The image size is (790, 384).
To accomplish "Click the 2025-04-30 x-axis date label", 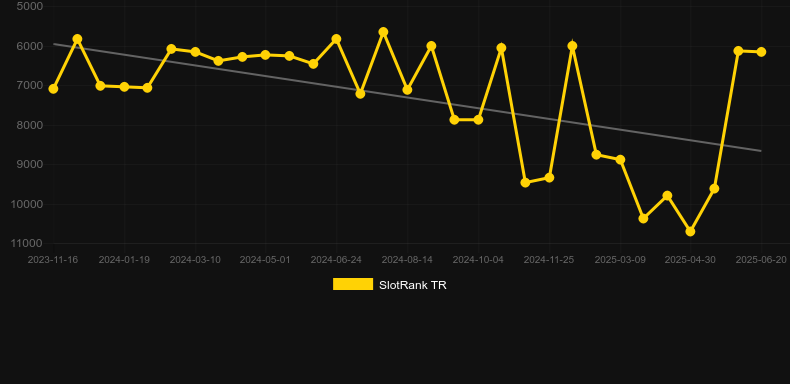I will [690, 260].
